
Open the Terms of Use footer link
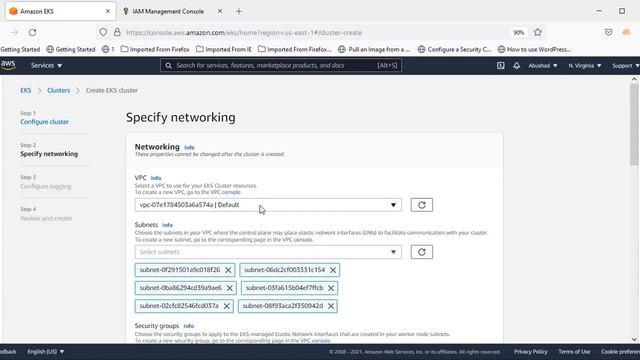pyautogui.click(x=574, y=351)
